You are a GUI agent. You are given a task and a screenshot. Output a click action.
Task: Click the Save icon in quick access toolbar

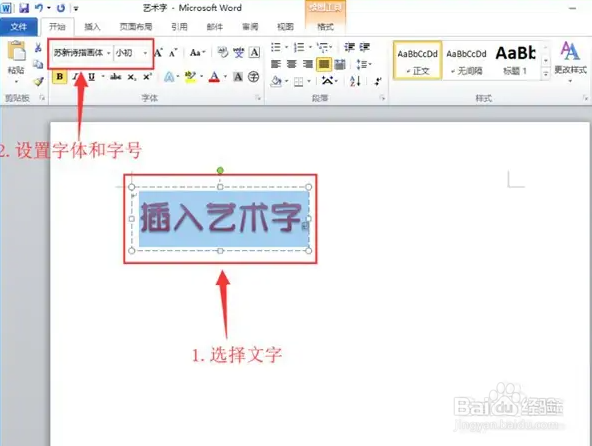tap(24, 8)
